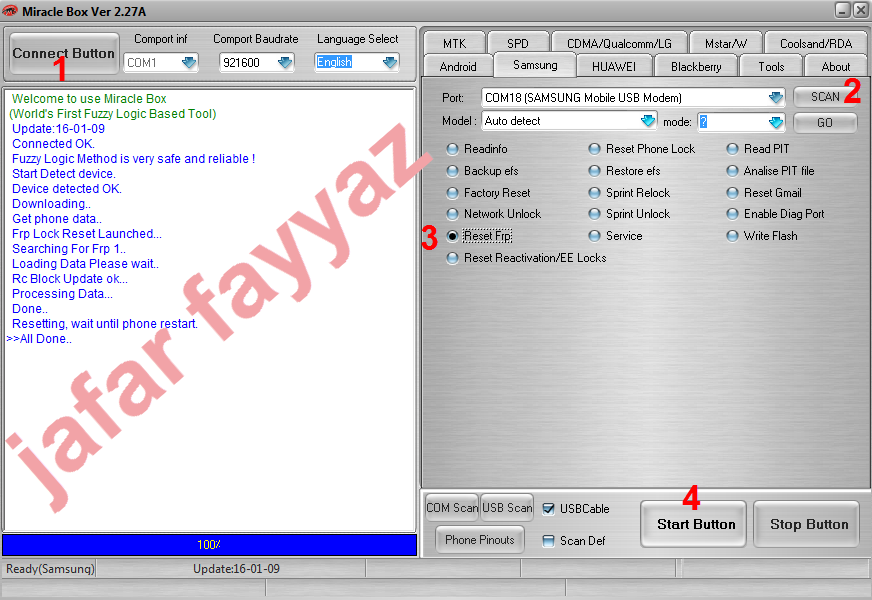Select the Service radio option
872x600 pixels.
tap(615, 236)
